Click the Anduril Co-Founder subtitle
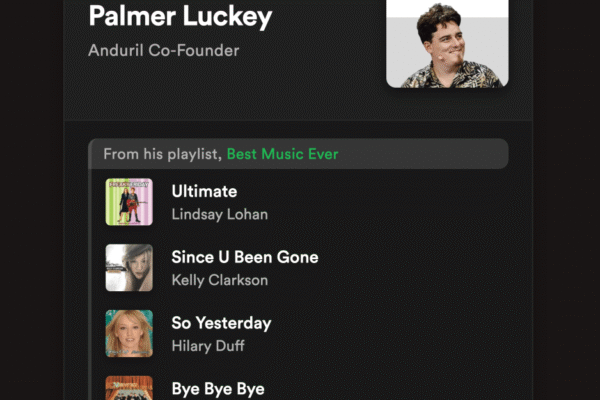This screenshot has height=400, width=600. click(x=164, y=51)
